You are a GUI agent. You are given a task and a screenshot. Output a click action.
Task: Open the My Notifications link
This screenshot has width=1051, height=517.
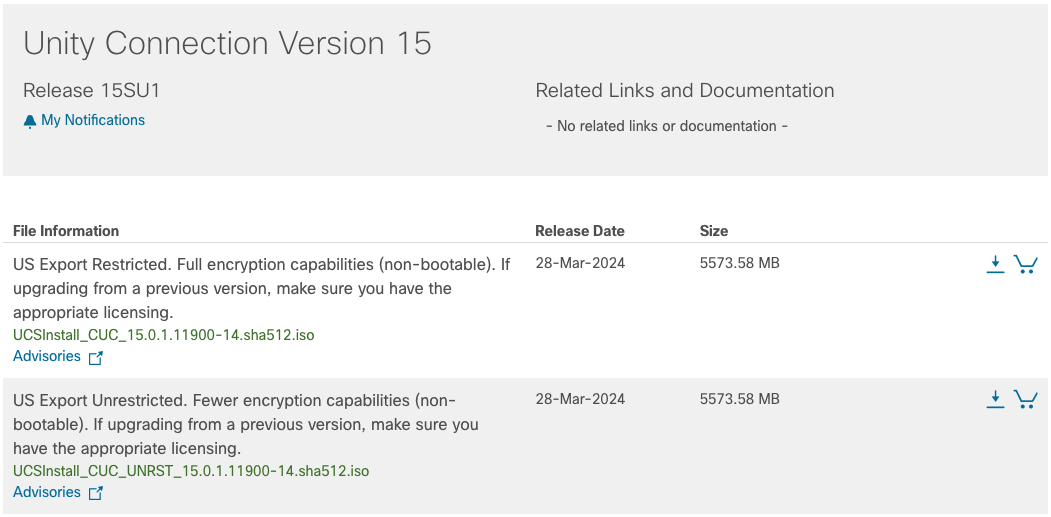pyautogui.click(x=93, y=120)
